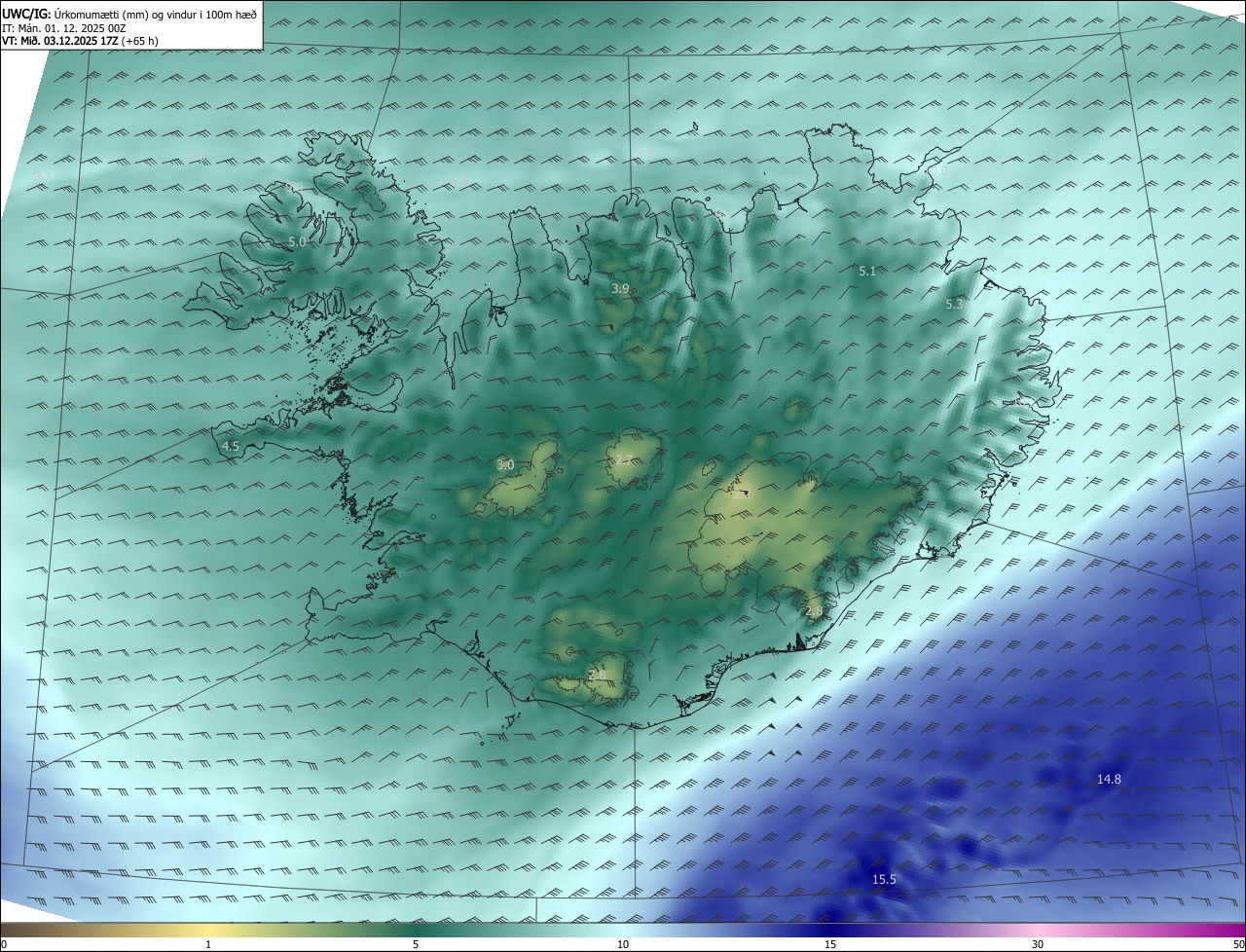
Task: Click the "15" tick on the color scale
Action: pyautogui.click(x=830, y=944)
